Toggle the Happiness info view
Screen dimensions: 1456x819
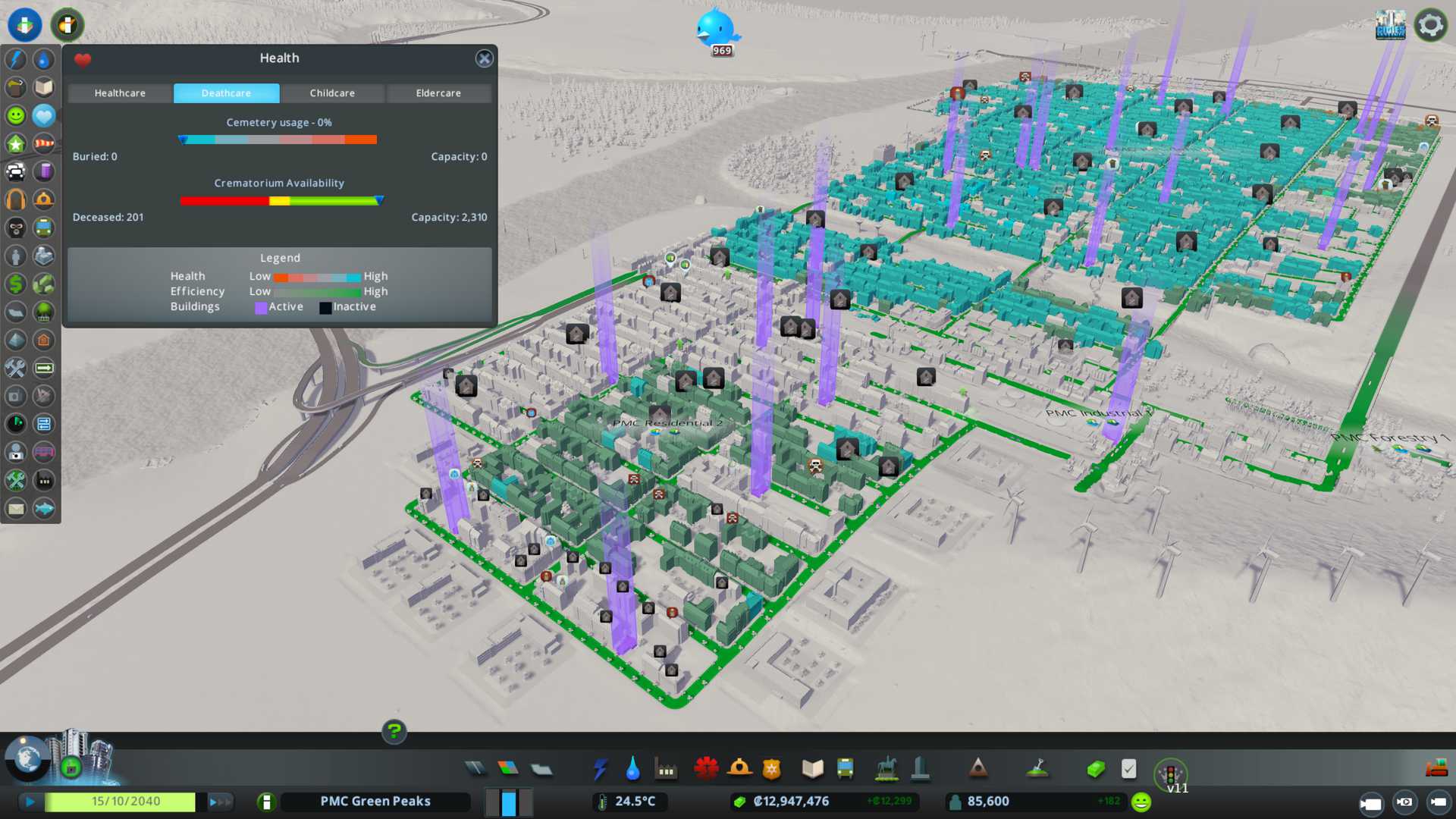coord(16,116)
